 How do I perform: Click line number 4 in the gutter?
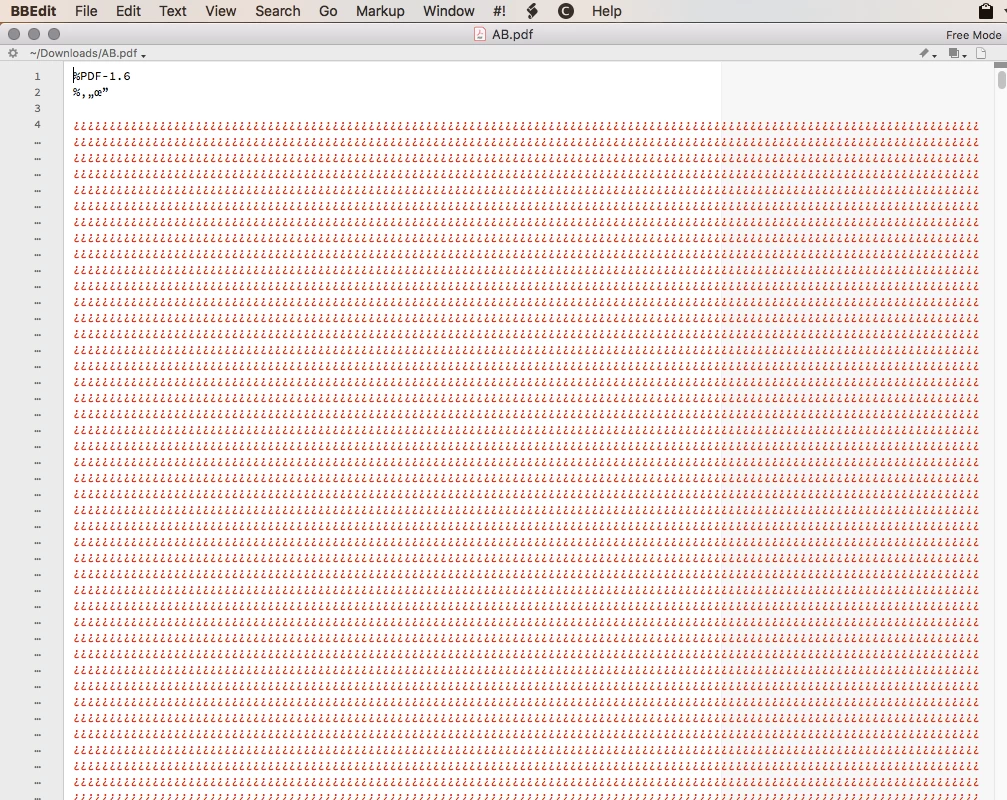(x=37, y=125)
